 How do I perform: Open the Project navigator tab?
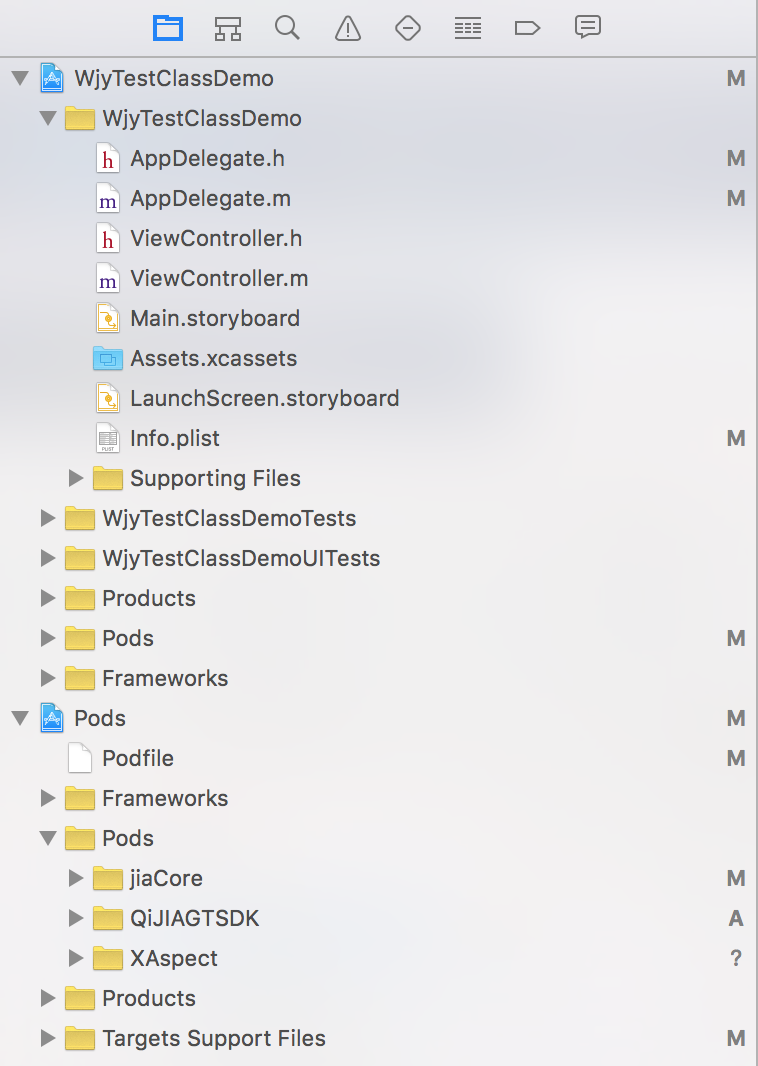[168, 28]
